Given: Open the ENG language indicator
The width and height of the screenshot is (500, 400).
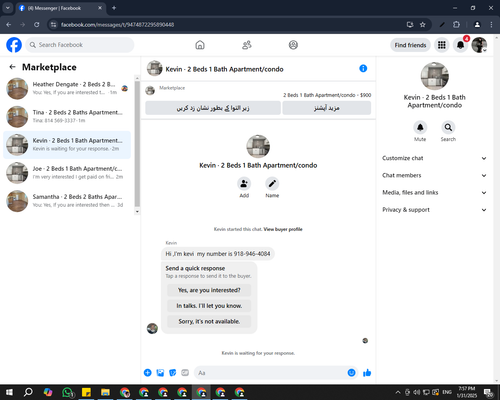Looking at the screenshot, I should pos(447,392).
